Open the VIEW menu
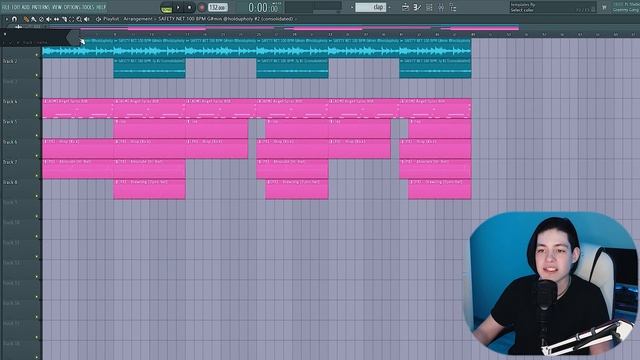640x360 pixels. pos(56,7)
